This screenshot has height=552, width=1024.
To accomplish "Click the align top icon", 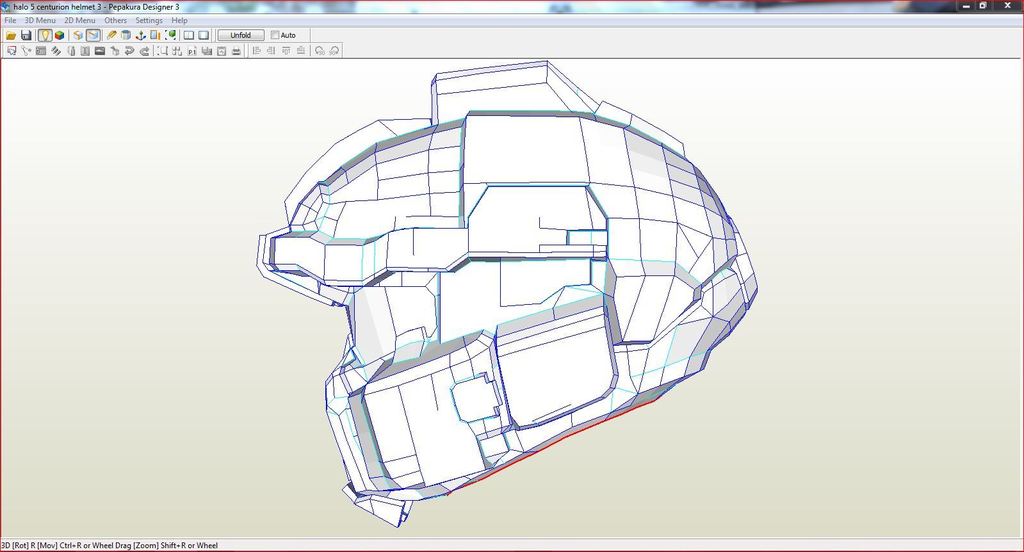I will (286, 50).
